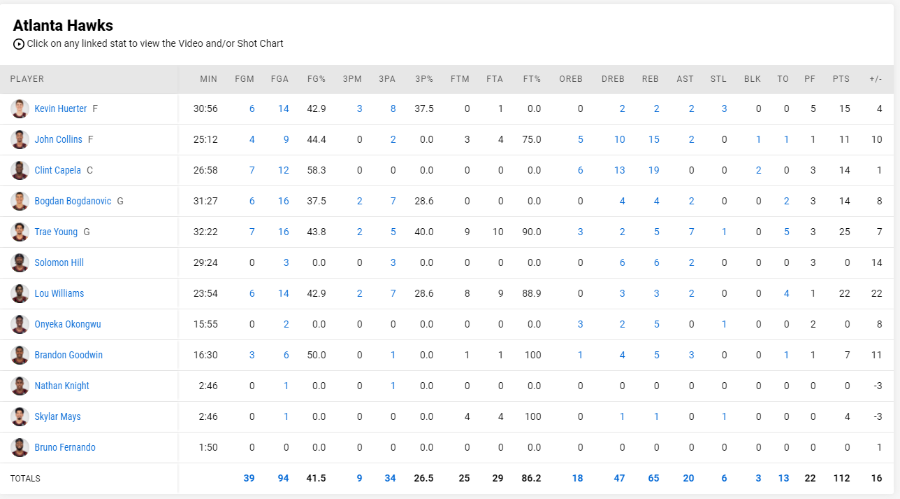
Task: Sort table by DREB column header
Action: (612, 79)
